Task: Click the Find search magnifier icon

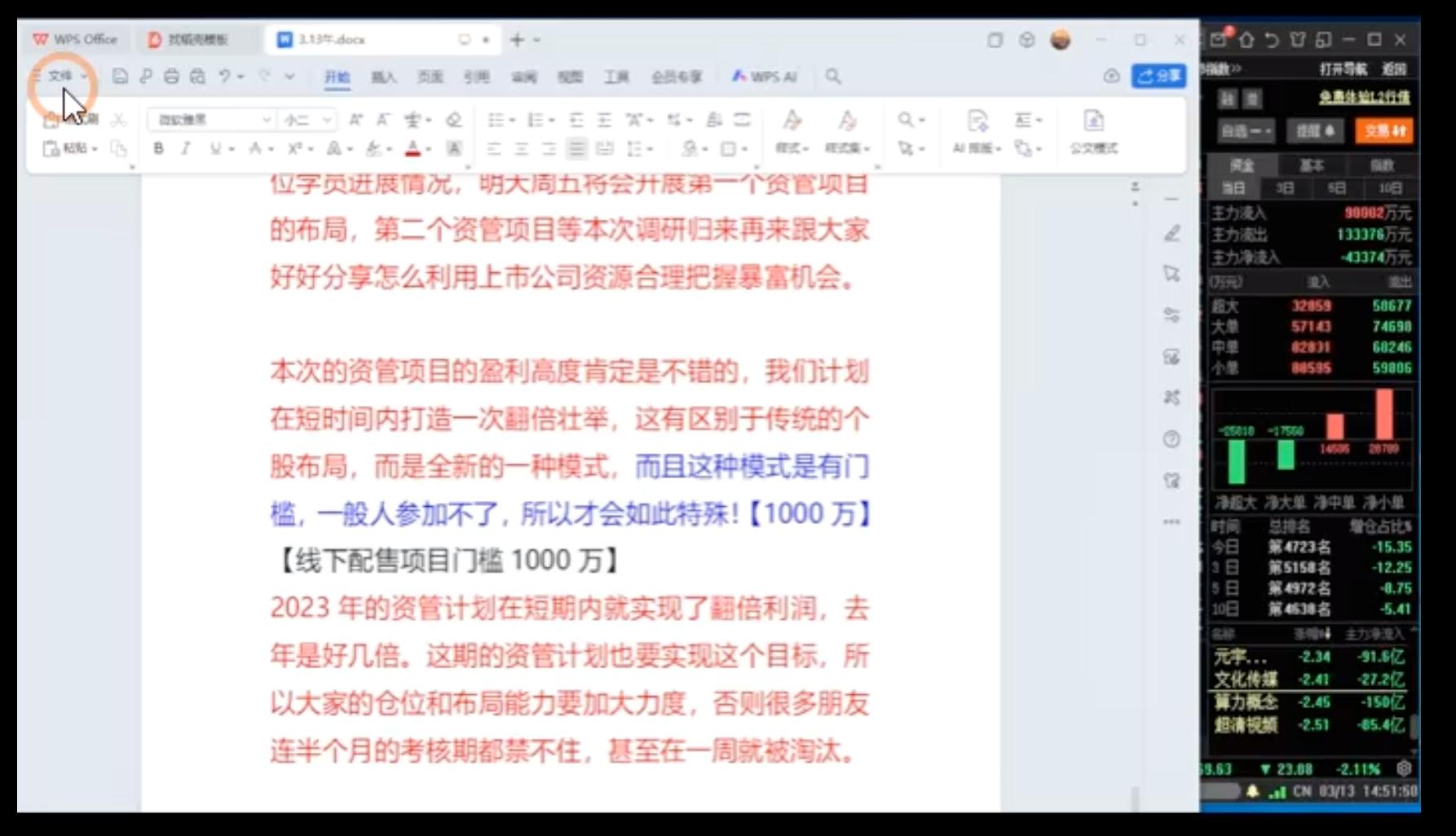Action: coord(904,119)
